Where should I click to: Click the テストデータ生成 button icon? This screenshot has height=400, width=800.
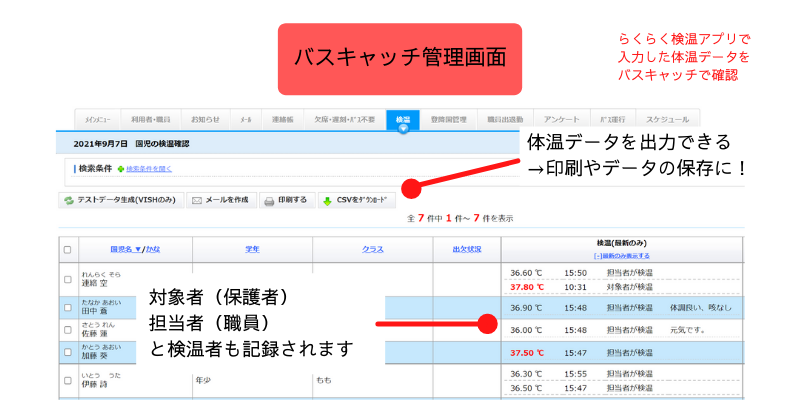point(69,200)
